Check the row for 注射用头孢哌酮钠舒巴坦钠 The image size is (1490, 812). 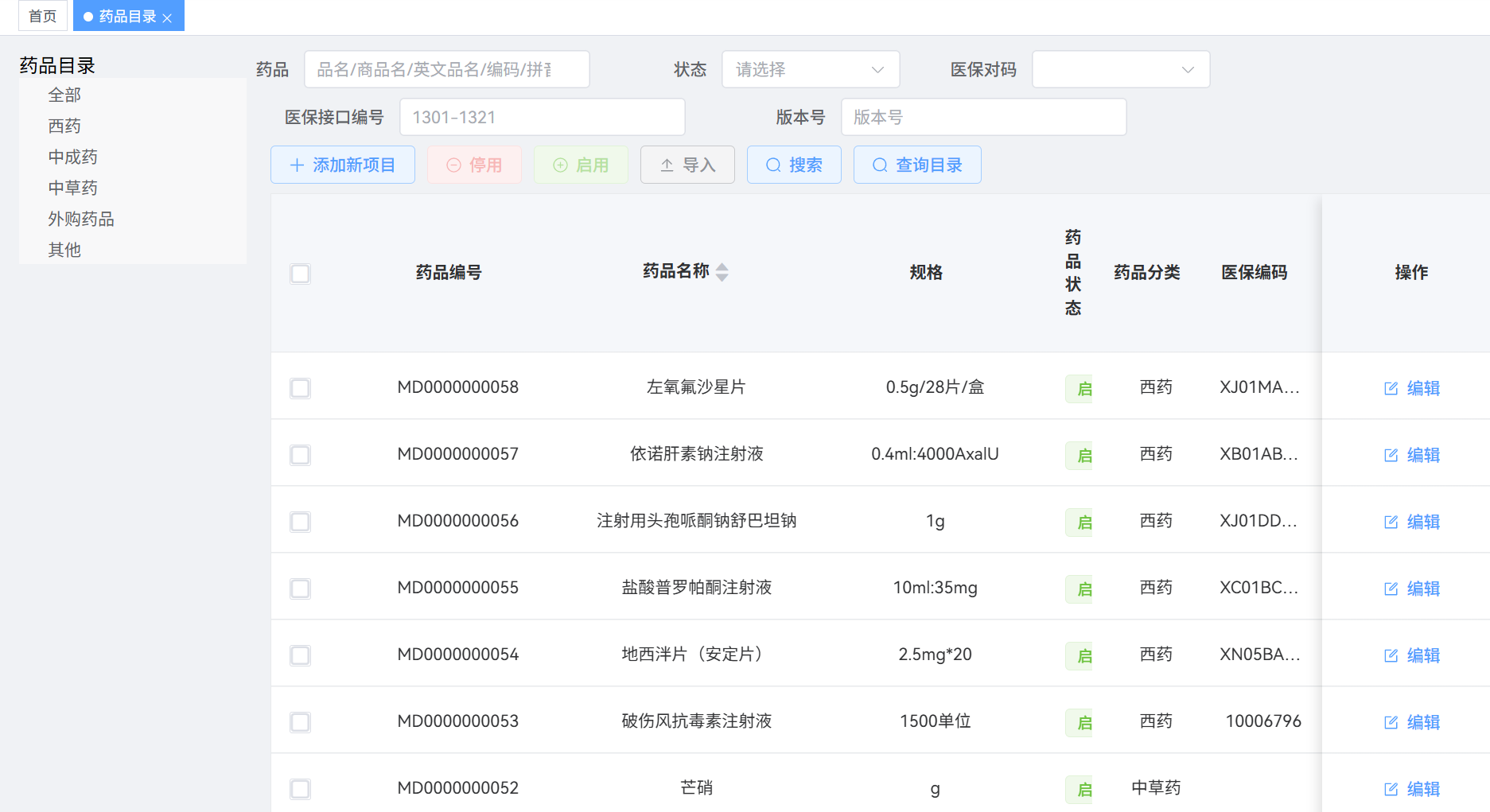pyautogui.click(x=300, y=522)
